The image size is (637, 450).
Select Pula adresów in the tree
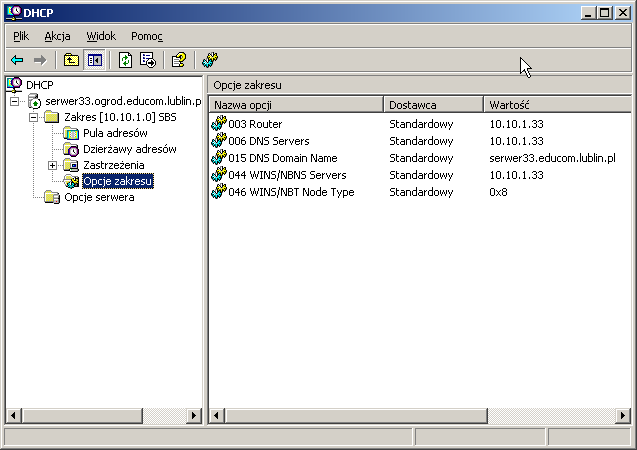tap(115, 133)
